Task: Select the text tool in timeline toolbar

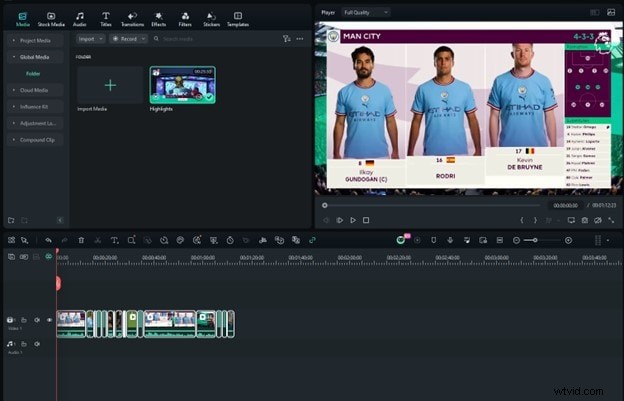Action: [x=114, y=240]
